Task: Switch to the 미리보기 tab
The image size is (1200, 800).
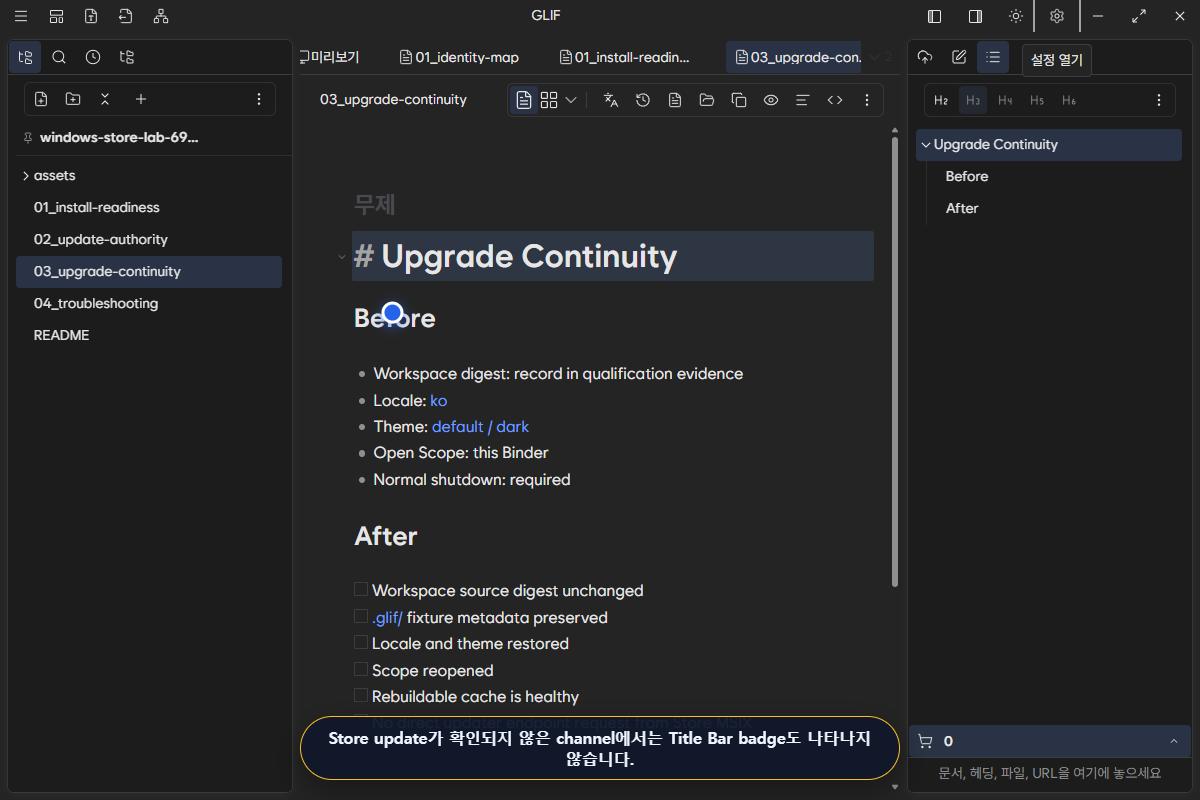Action: pos(331,57)
